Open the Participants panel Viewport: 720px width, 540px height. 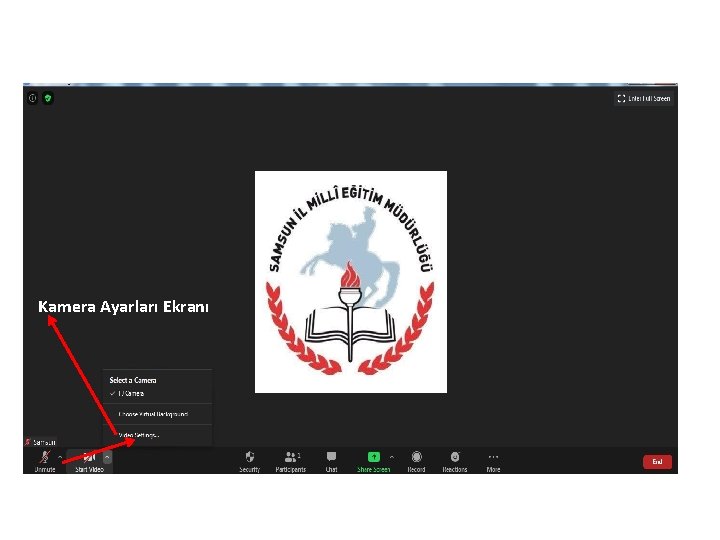290,461
